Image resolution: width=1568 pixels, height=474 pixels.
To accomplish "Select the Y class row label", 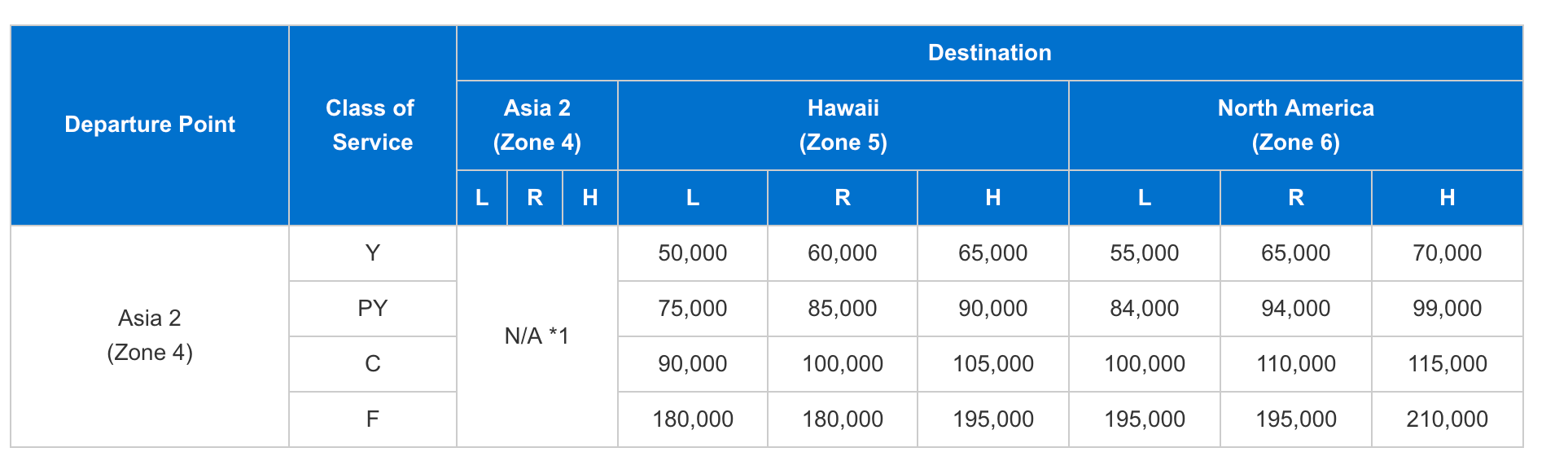I will coord(373,253).
